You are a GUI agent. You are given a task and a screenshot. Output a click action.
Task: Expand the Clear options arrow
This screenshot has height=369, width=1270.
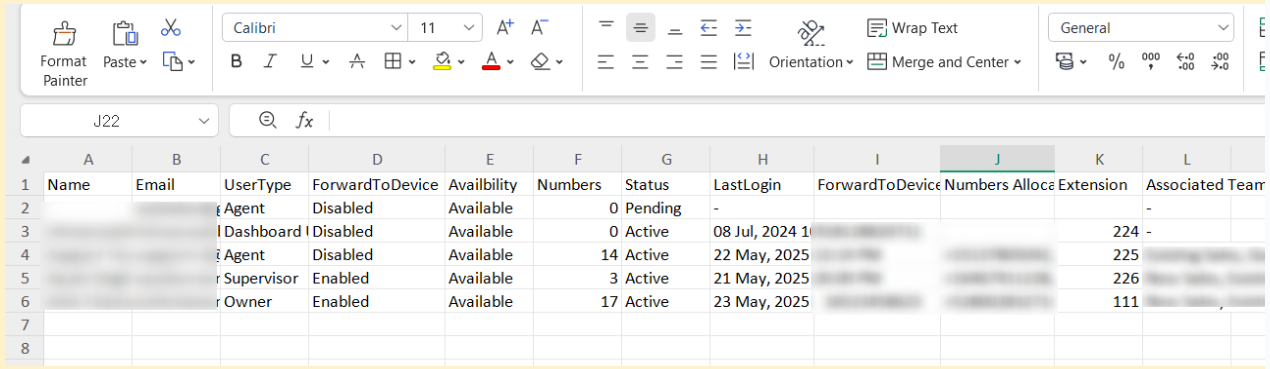point(560,62)
